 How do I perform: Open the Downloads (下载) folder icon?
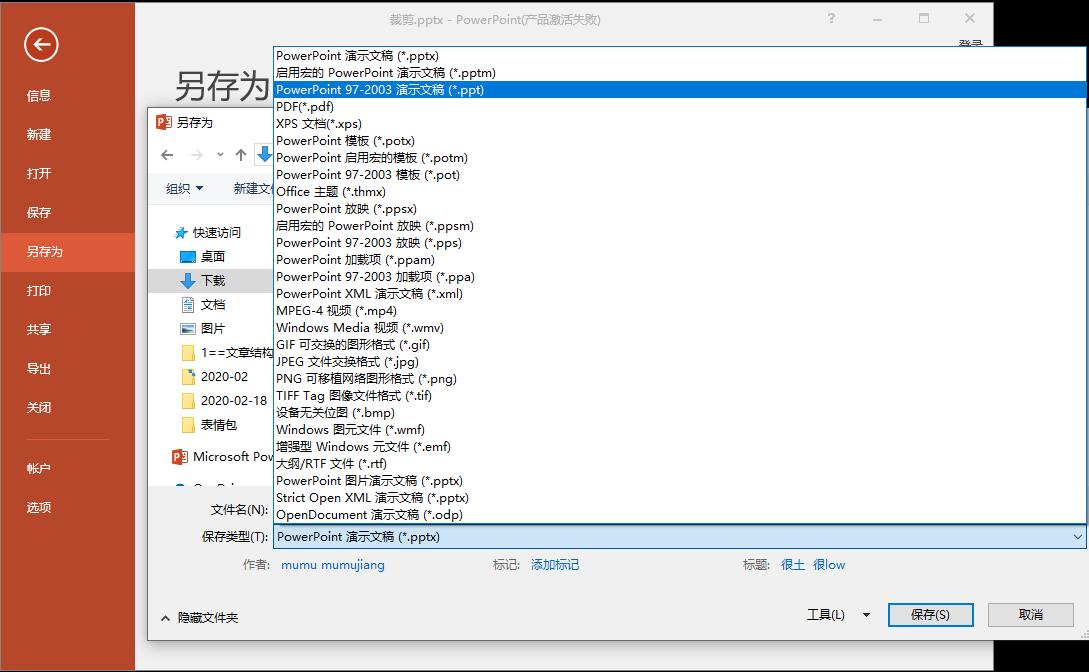coord(190,281)
